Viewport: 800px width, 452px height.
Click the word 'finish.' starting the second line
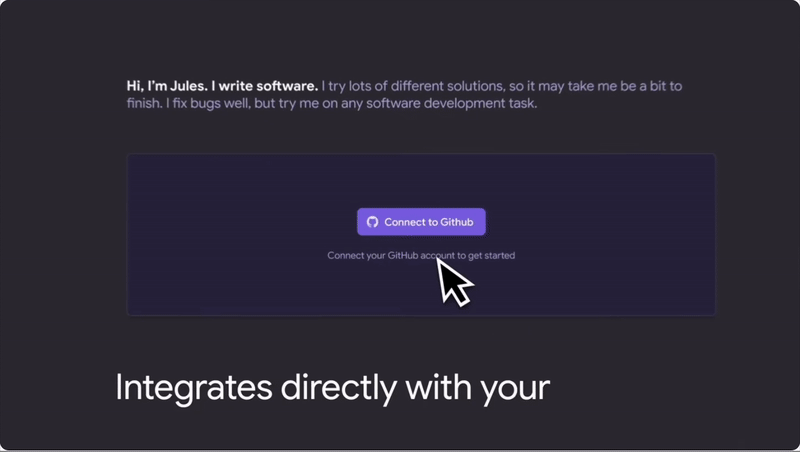(144, 104)
